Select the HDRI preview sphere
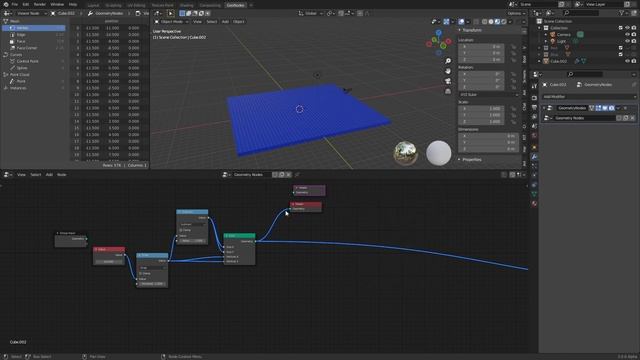This screenshot has width=640, height=360. [x=405, y=153]
